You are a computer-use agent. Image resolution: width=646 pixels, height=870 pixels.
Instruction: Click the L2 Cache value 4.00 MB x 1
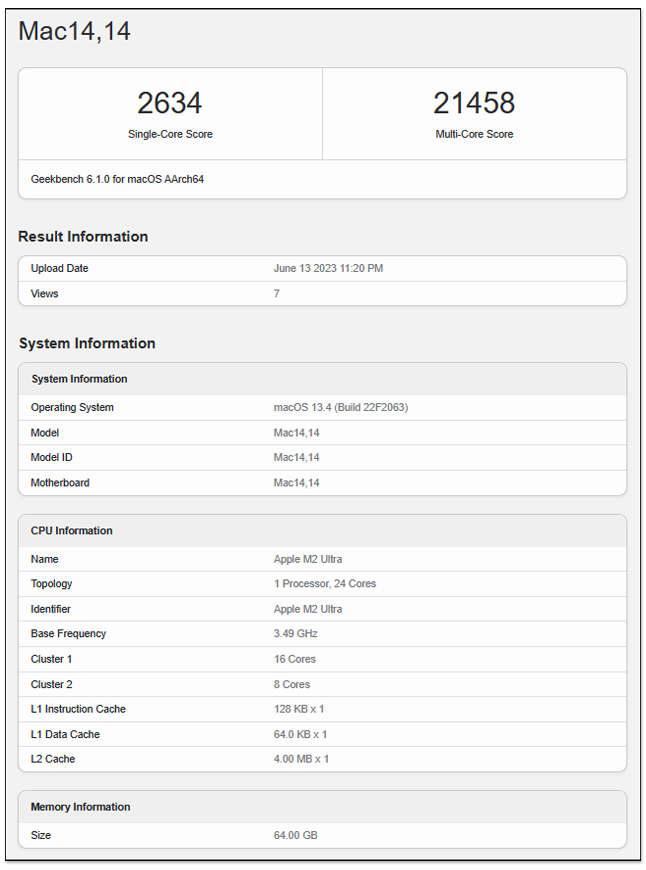(x=300, y=759)
